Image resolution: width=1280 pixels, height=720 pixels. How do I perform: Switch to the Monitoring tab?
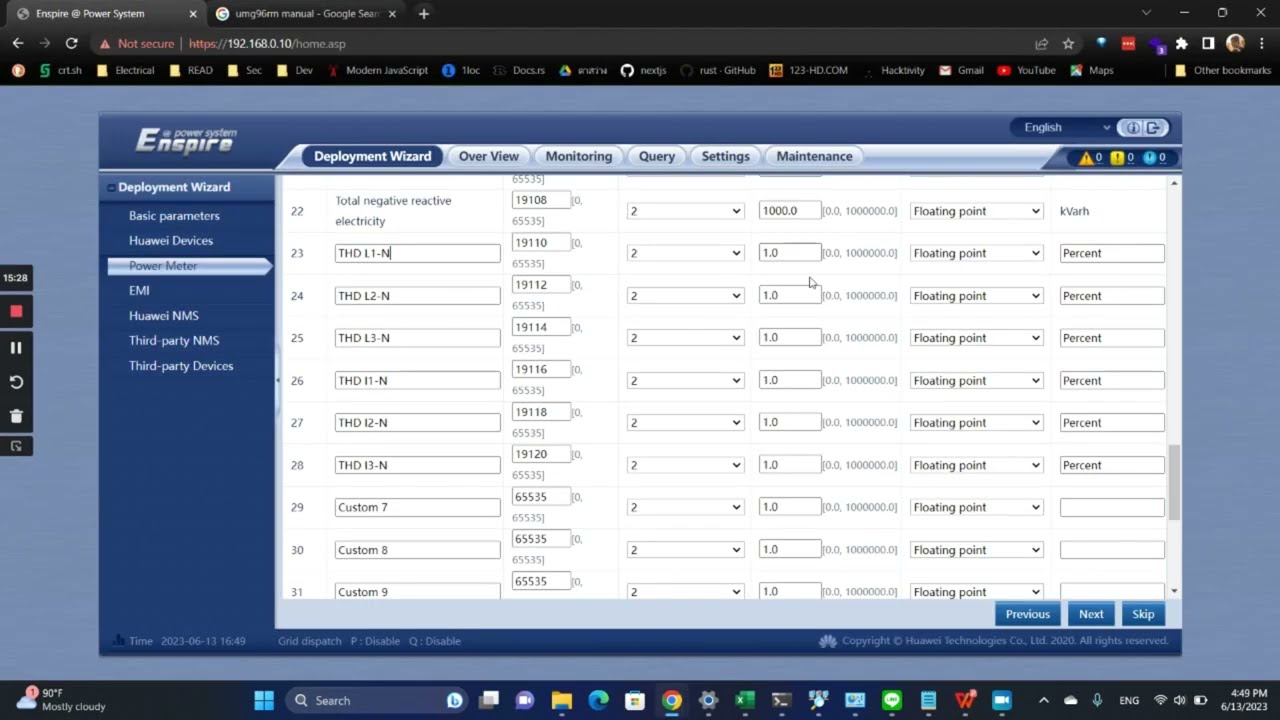tap(578, 156)
